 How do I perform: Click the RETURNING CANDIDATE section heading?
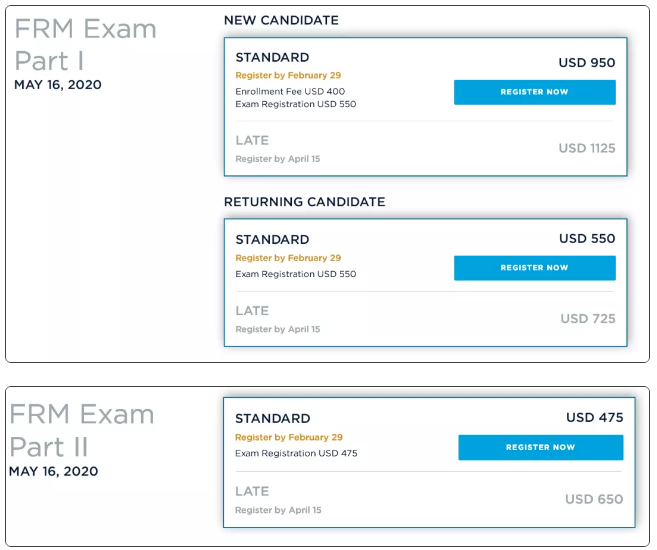click(304, 202)
